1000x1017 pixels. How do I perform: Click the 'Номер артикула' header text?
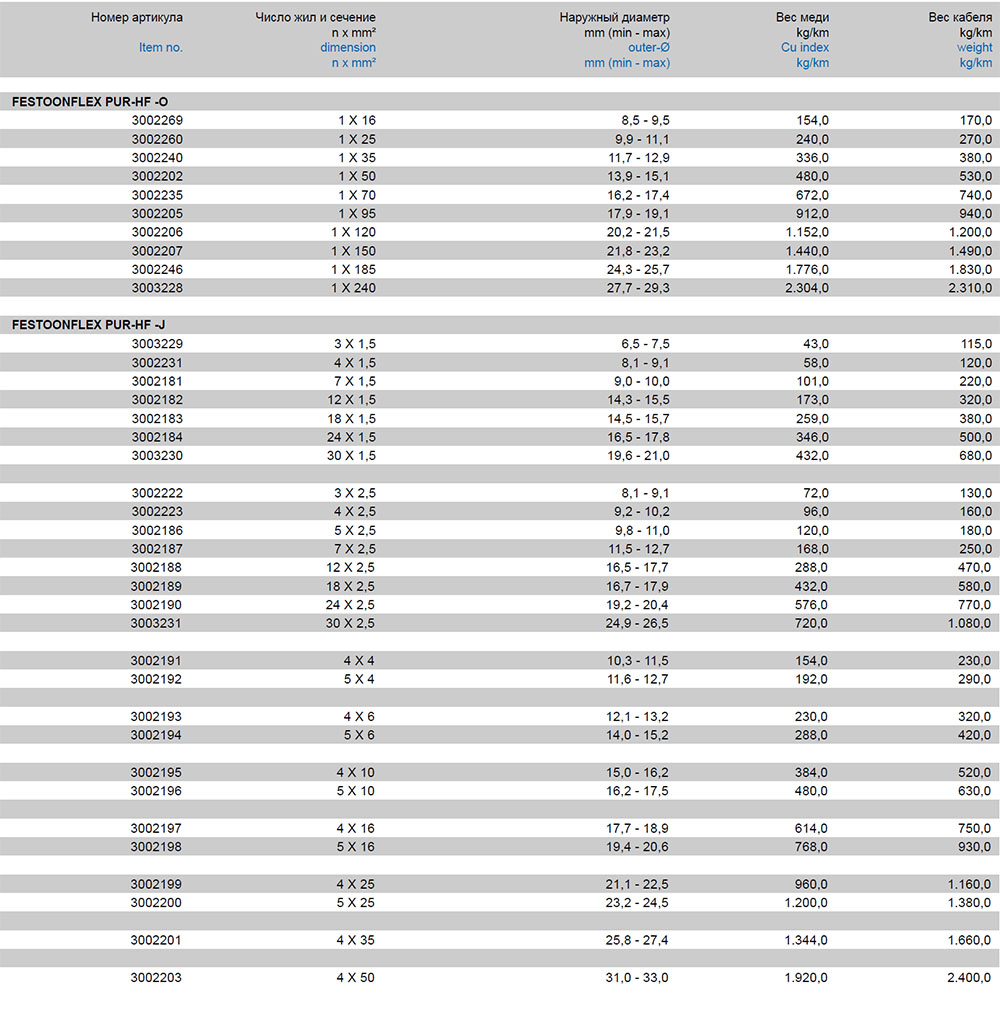coord(137,18)
